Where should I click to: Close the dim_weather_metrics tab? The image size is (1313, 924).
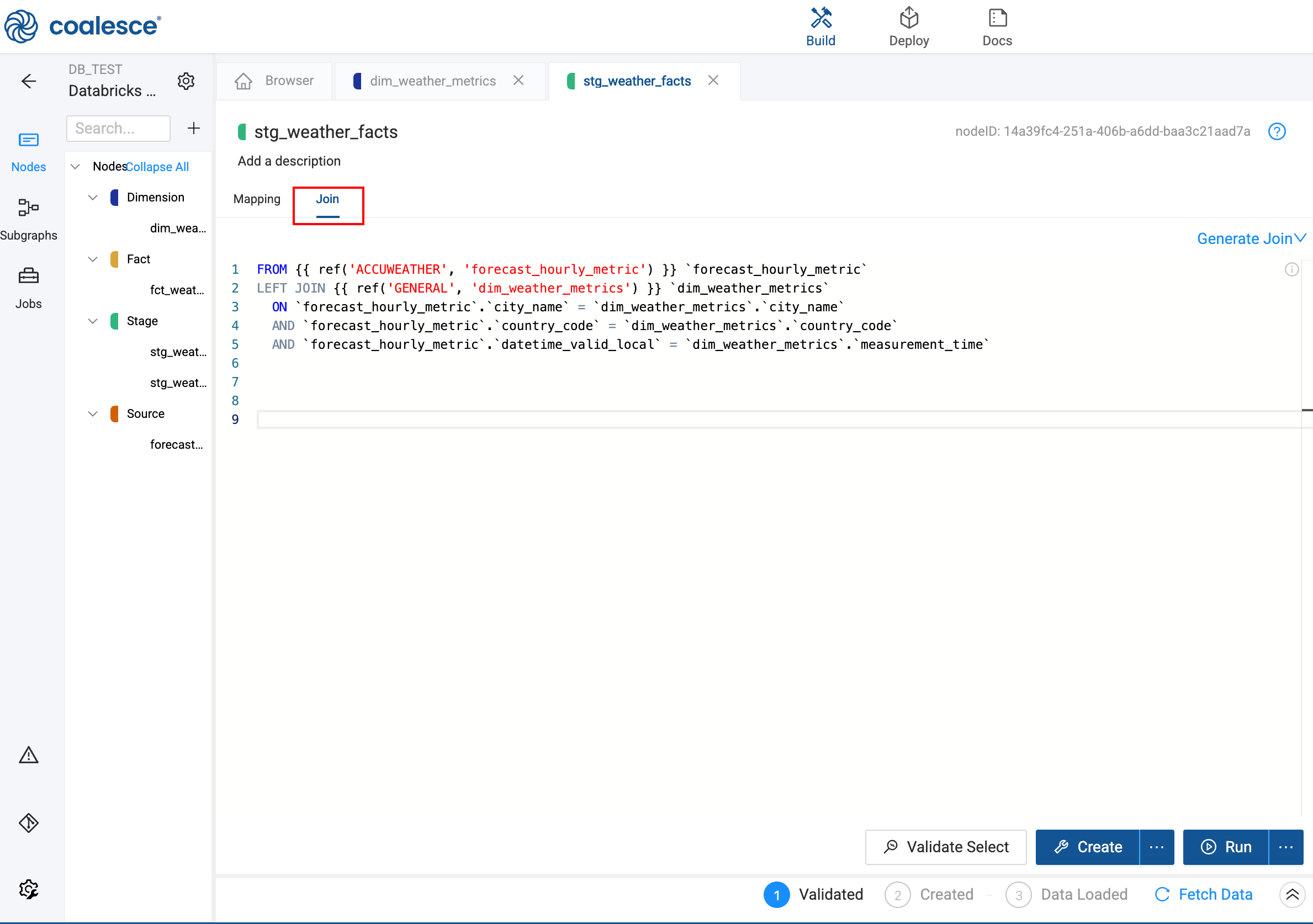coord(518,81)
